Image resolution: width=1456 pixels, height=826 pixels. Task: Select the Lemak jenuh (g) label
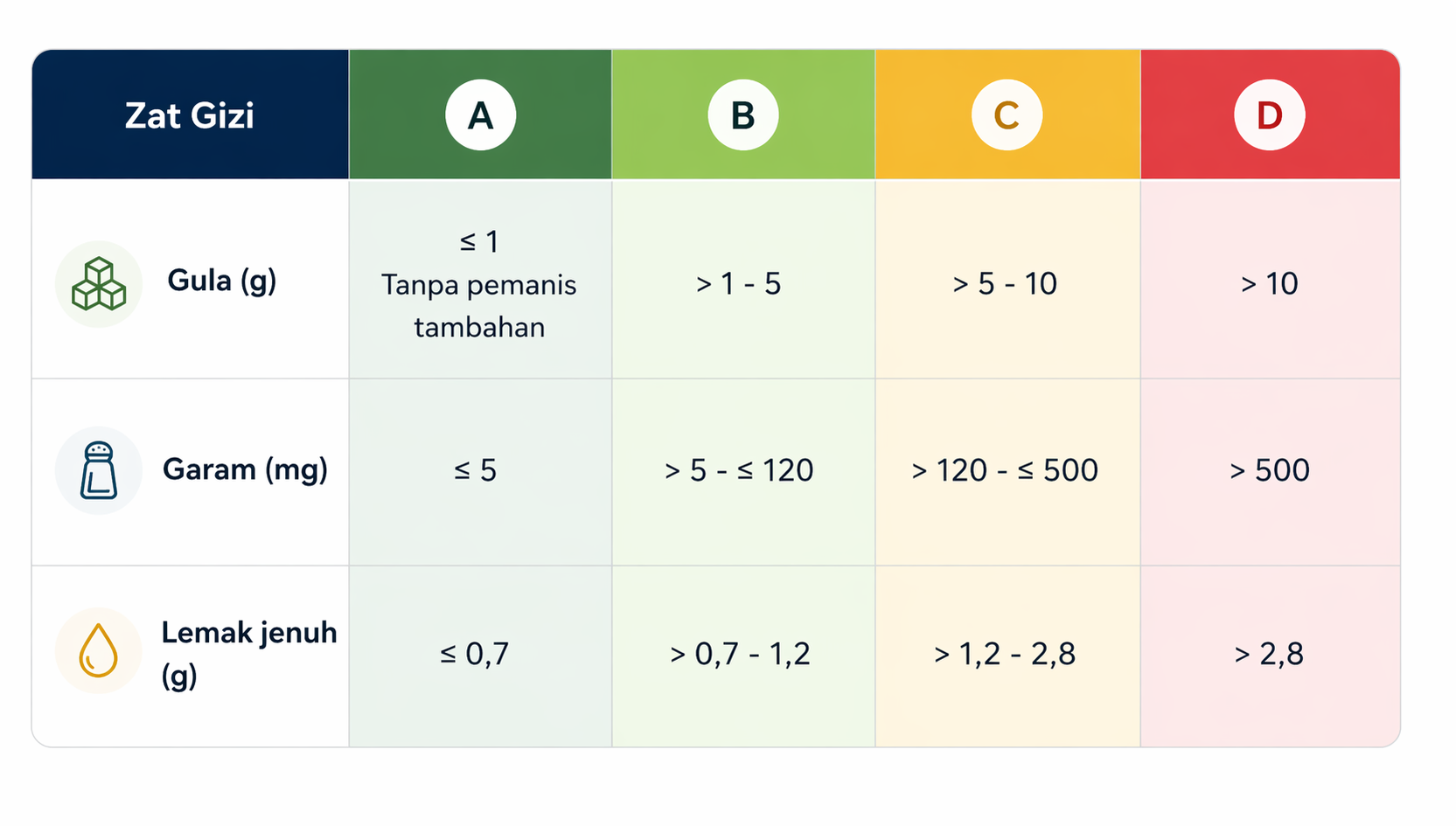(x=248, y=653)
